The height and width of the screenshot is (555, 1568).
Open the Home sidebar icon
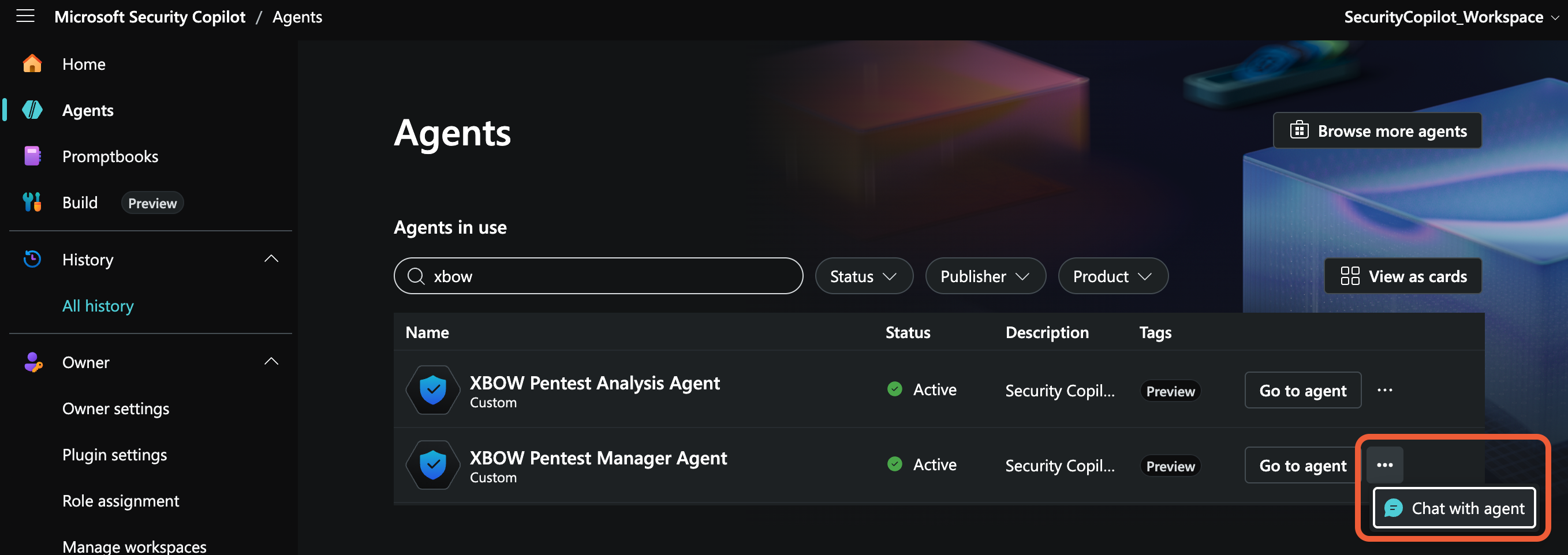click(x=31, y=63)
